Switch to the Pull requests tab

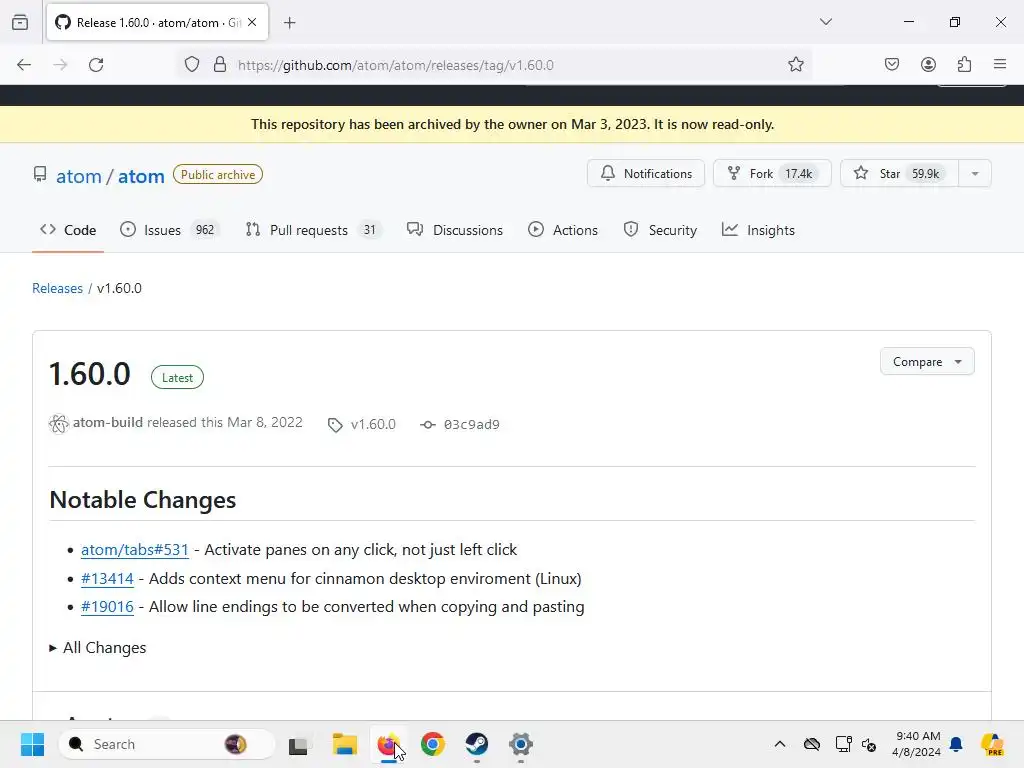(x=313, y=230)
